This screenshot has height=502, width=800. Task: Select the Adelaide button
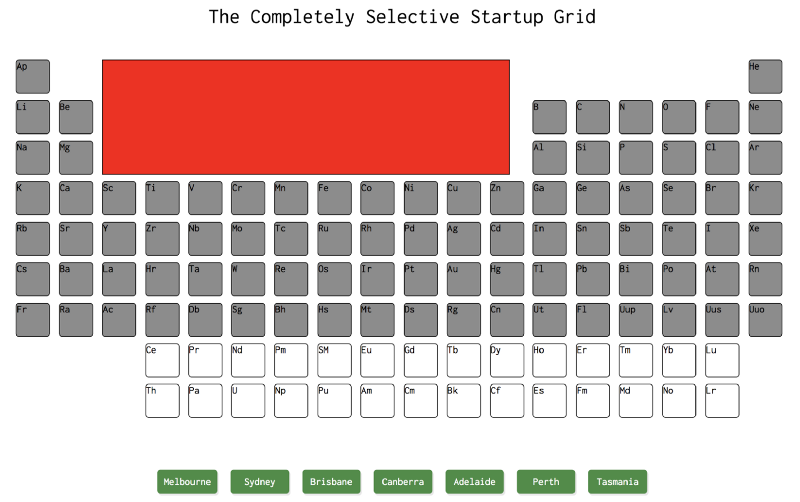[474, 482]
